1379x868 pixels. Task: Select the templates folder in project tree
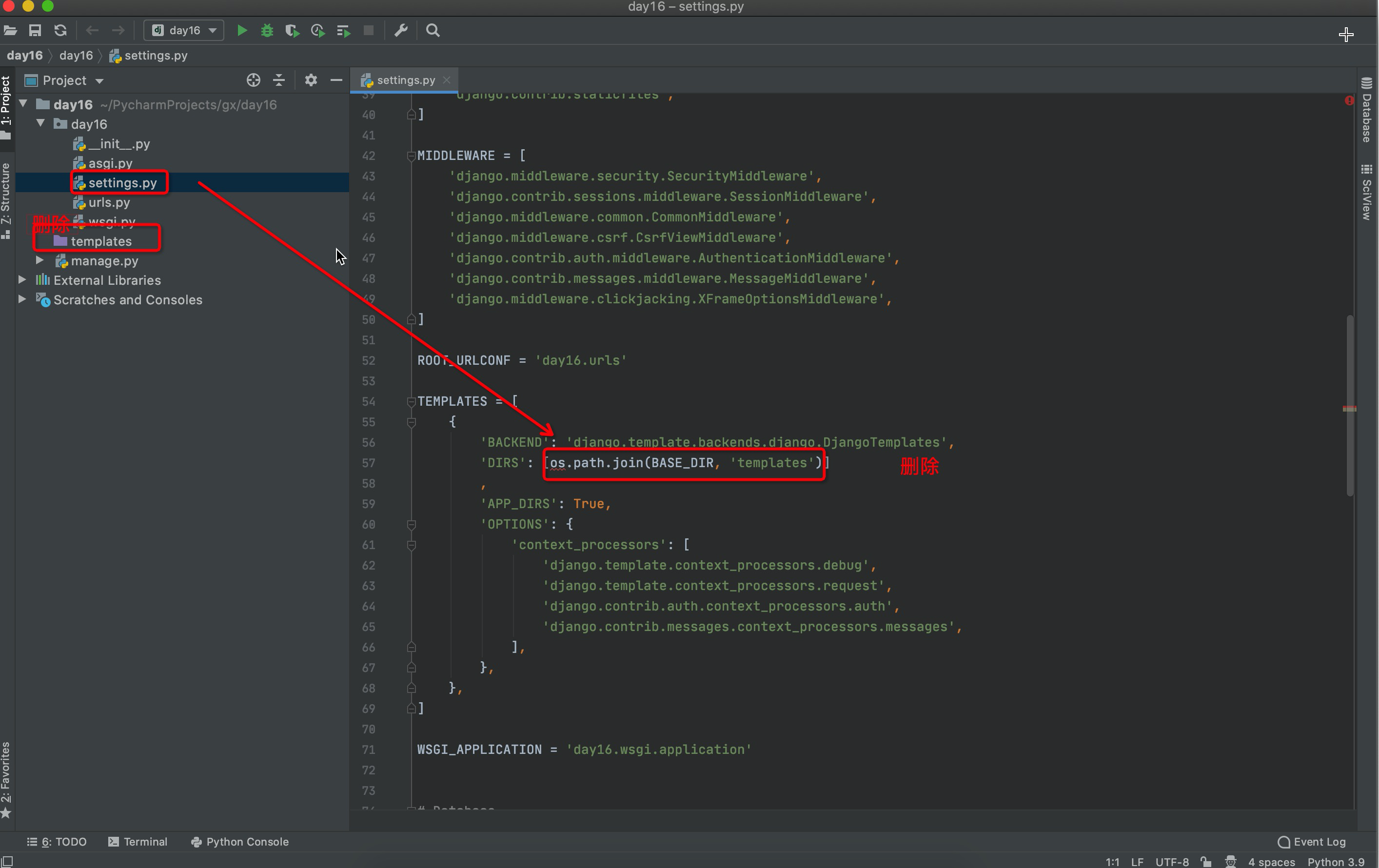(101, 241)
